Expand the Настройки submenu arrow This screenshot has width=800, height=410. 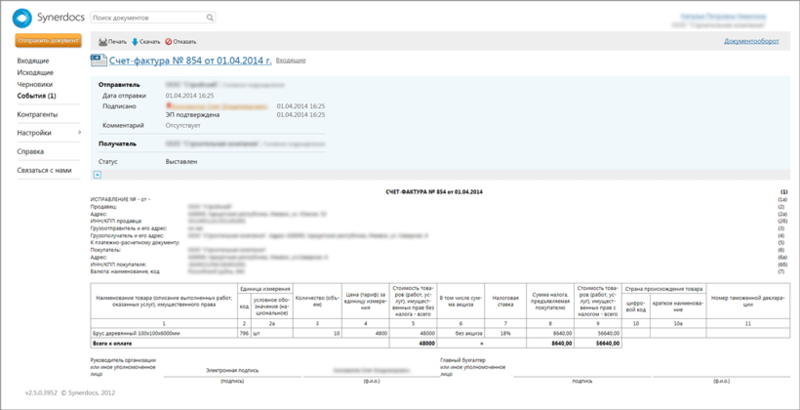coord(79,132)
